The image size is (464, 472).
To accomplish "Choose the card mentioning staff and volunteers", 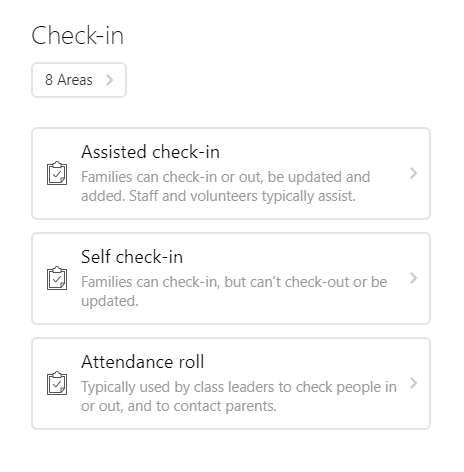I will click(231, 173).
